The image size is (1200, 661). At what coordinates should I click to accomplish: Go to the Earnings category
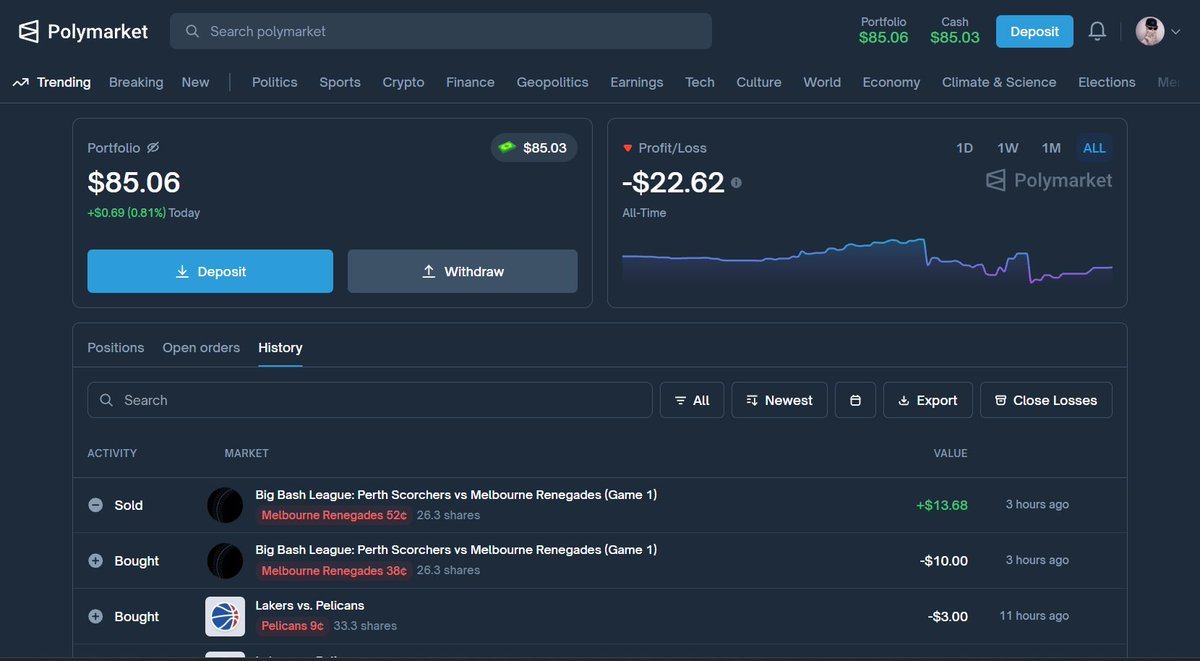coord(636,82)
